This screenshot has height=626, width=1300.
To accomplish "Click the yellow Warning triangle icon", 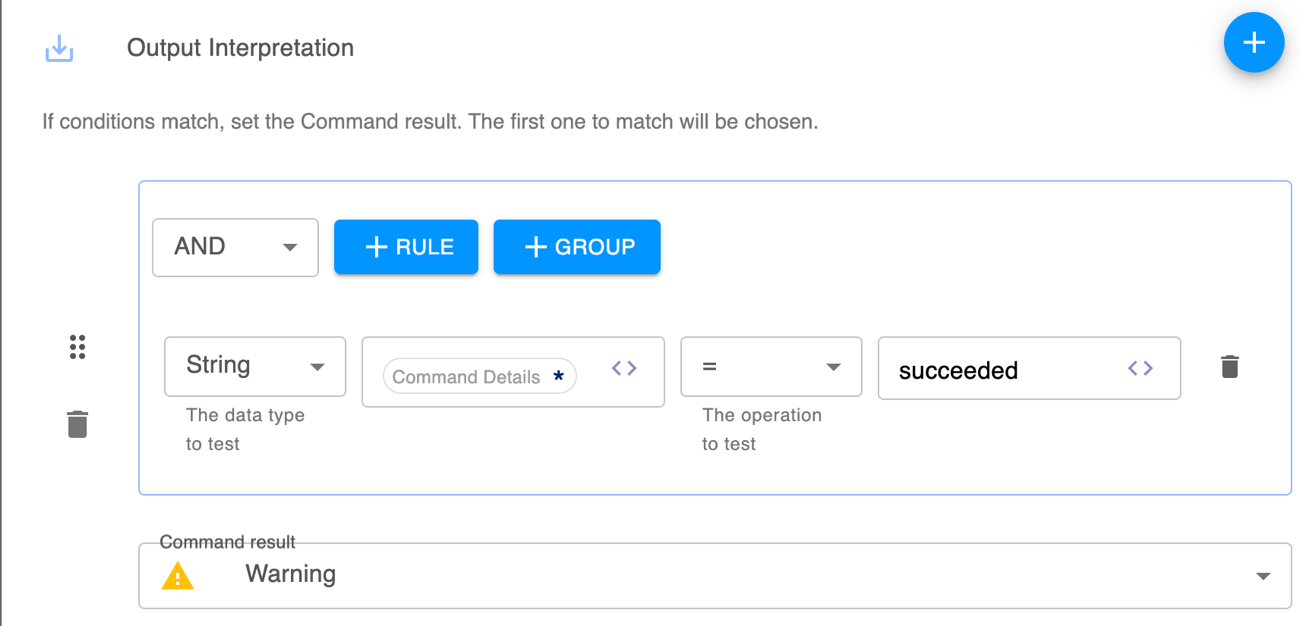I will [178, 576].
